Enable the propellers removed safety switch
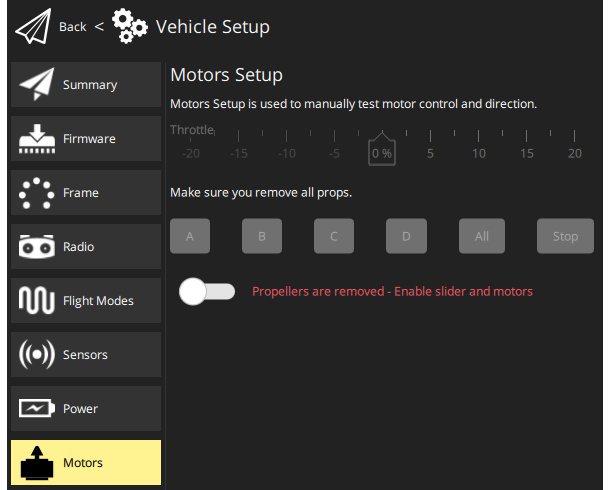 [x=207, y=291]
